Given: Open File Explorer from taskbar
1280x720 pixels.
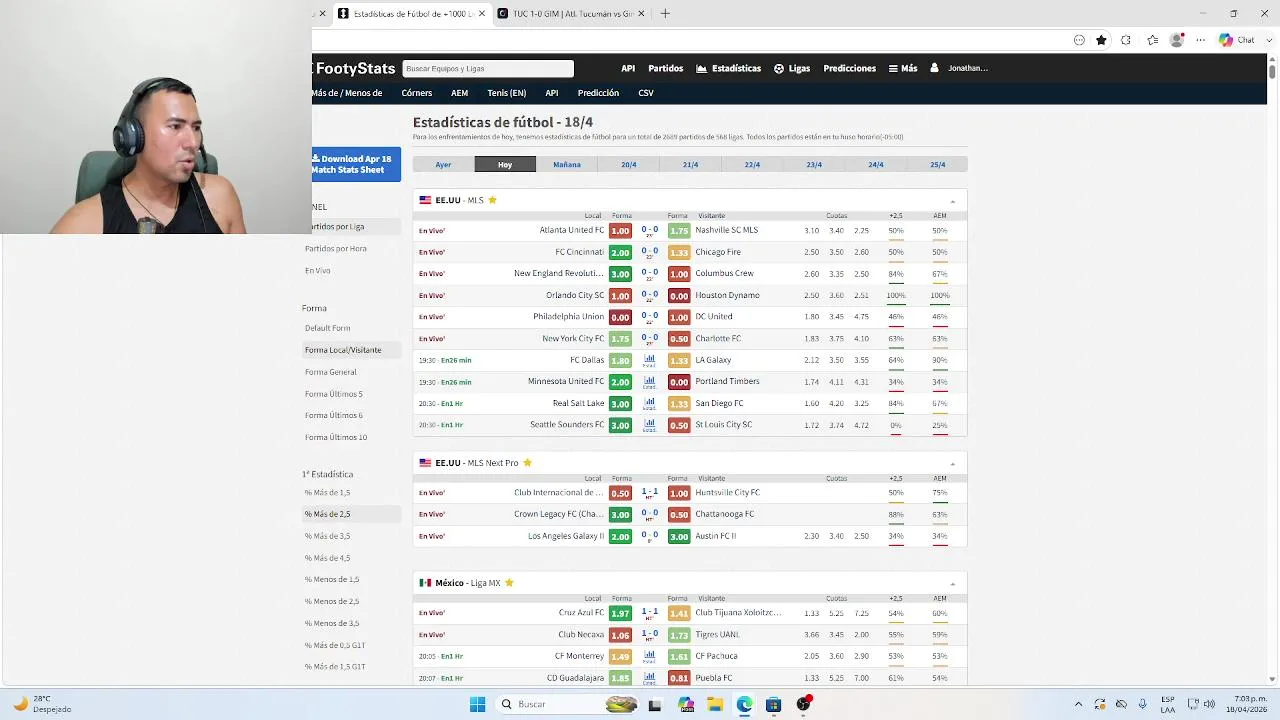Looking at the screenshot, I should [715, 704].
